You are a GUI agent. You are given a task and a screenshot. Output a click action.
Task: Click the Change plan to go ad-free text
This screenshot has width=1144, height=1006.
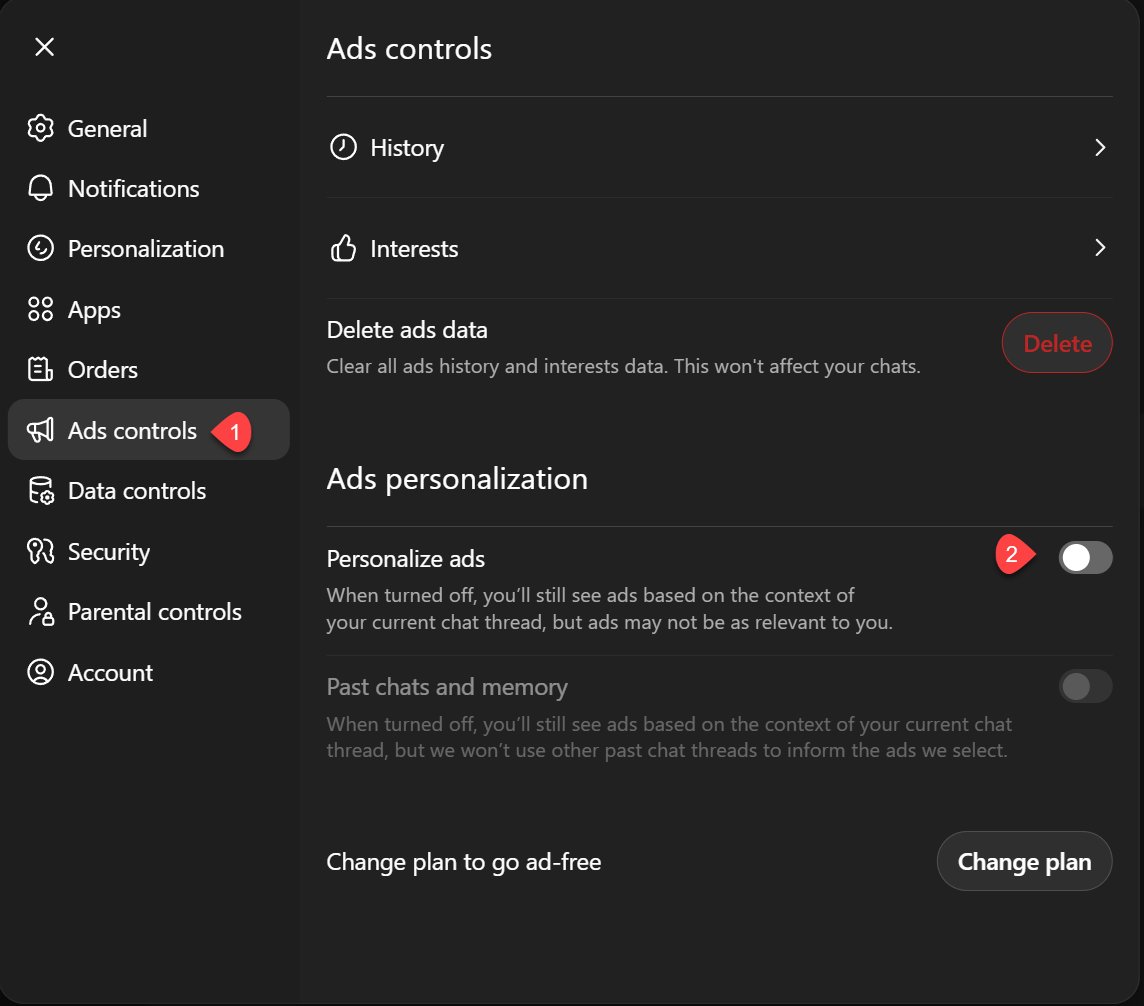(x=464, y=862)
